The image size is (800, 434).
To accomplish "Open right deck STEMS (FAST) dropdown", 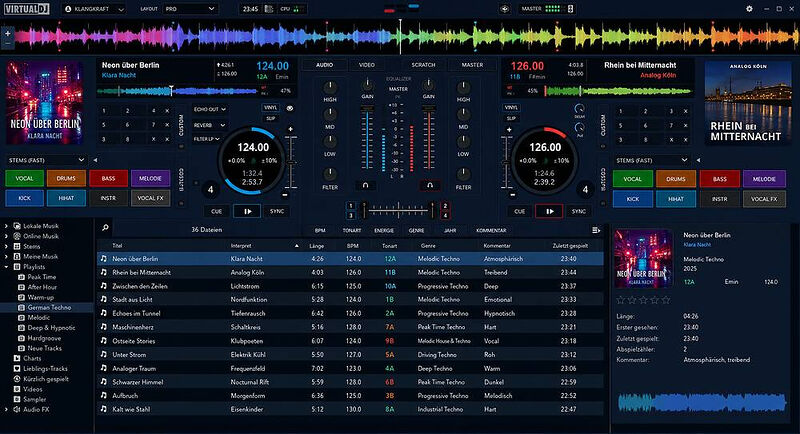I will point(652,160).
